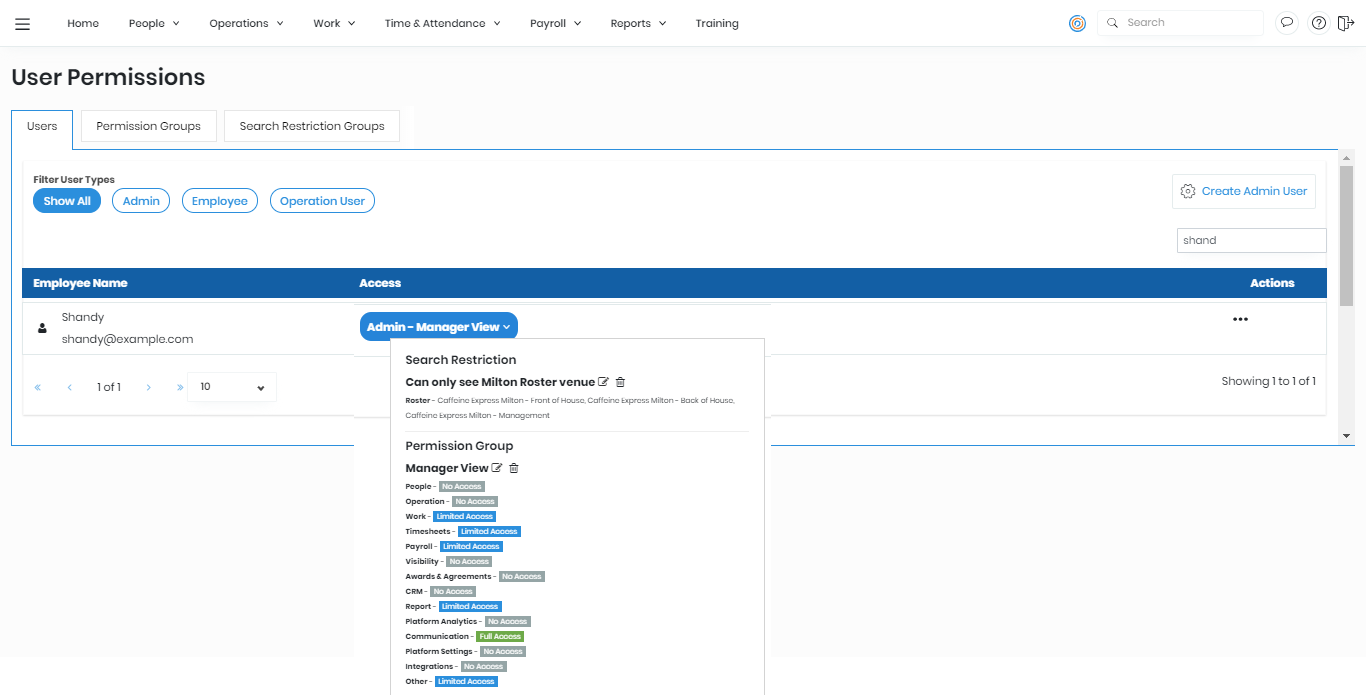Open the hamburger sidebar menu
Screen dimensions: 1366x695
[x=22, y=24]
